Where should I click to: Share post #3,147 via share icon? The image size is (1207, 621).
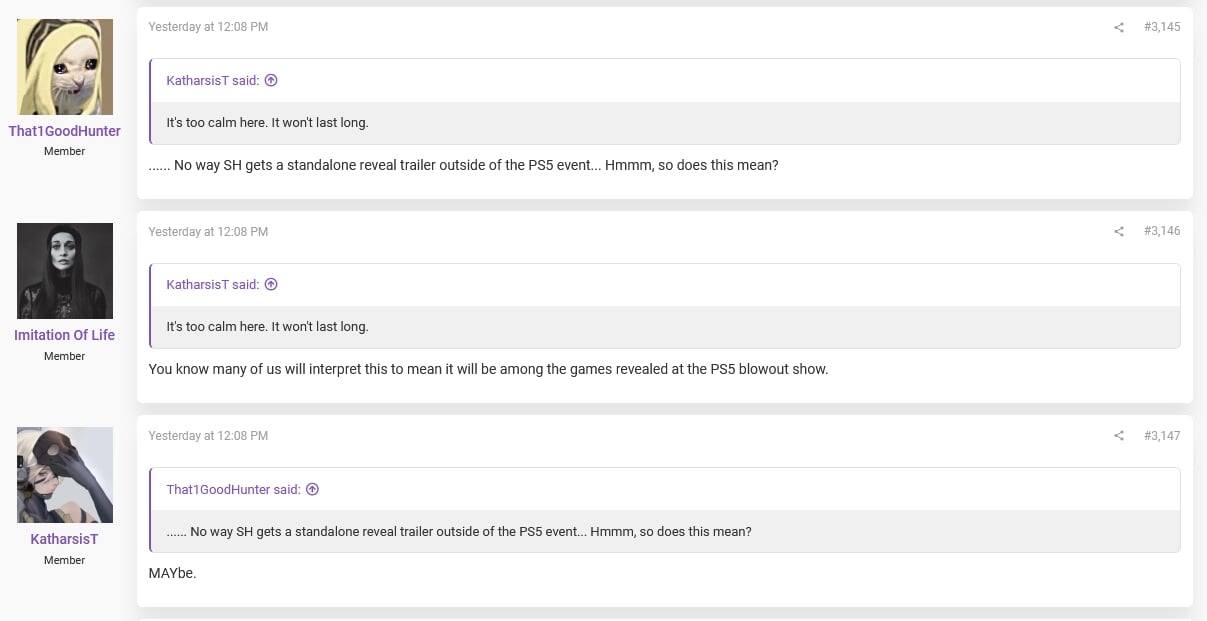(1119, 435)
